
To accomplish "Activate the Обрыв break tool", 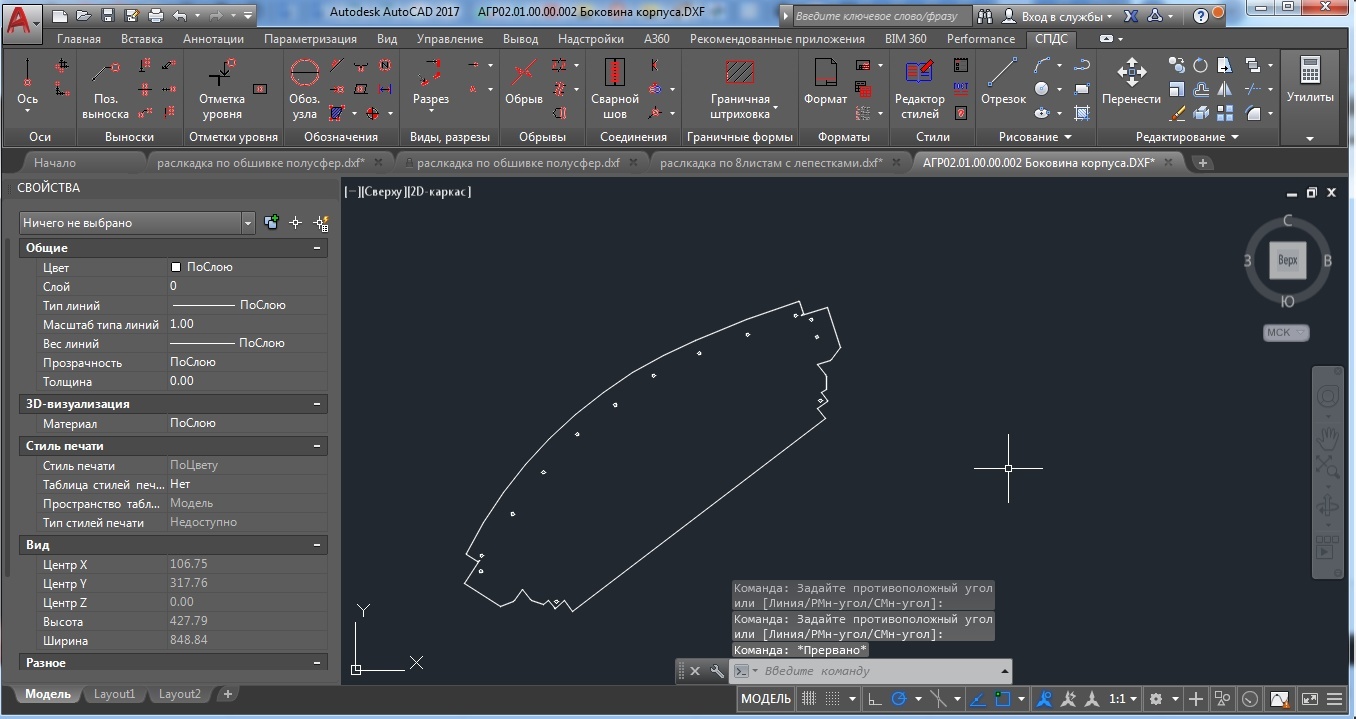I will pos(523,84).
